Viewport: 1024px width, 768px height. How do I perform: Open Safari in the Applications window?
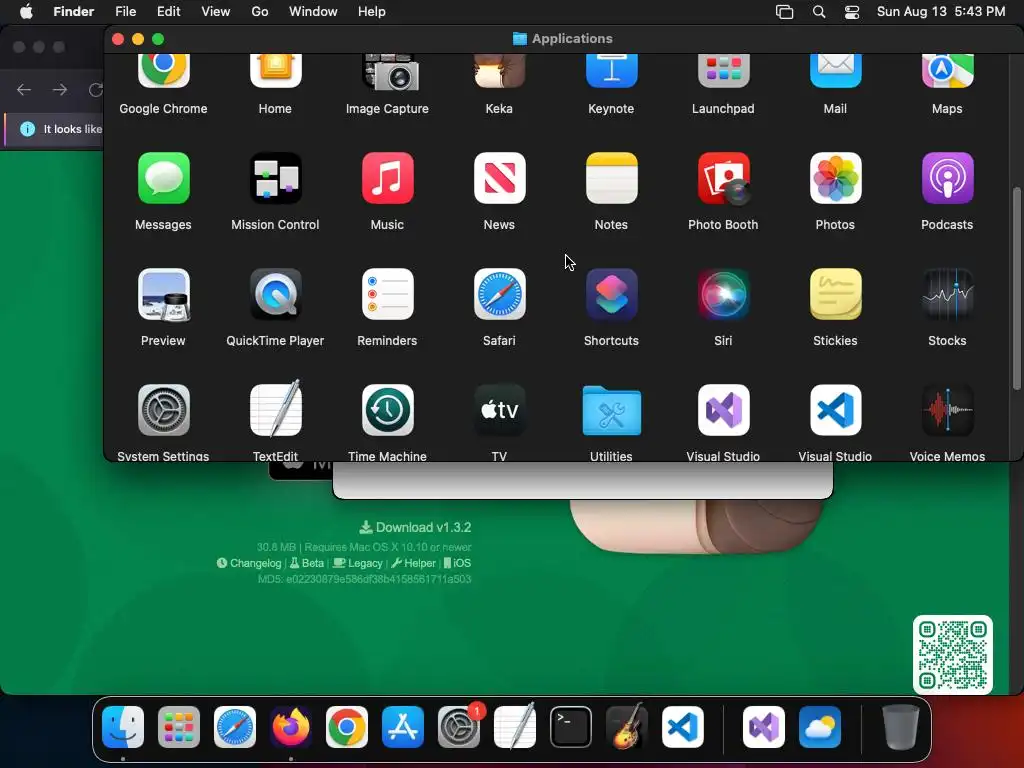click(x=499, y=295)
